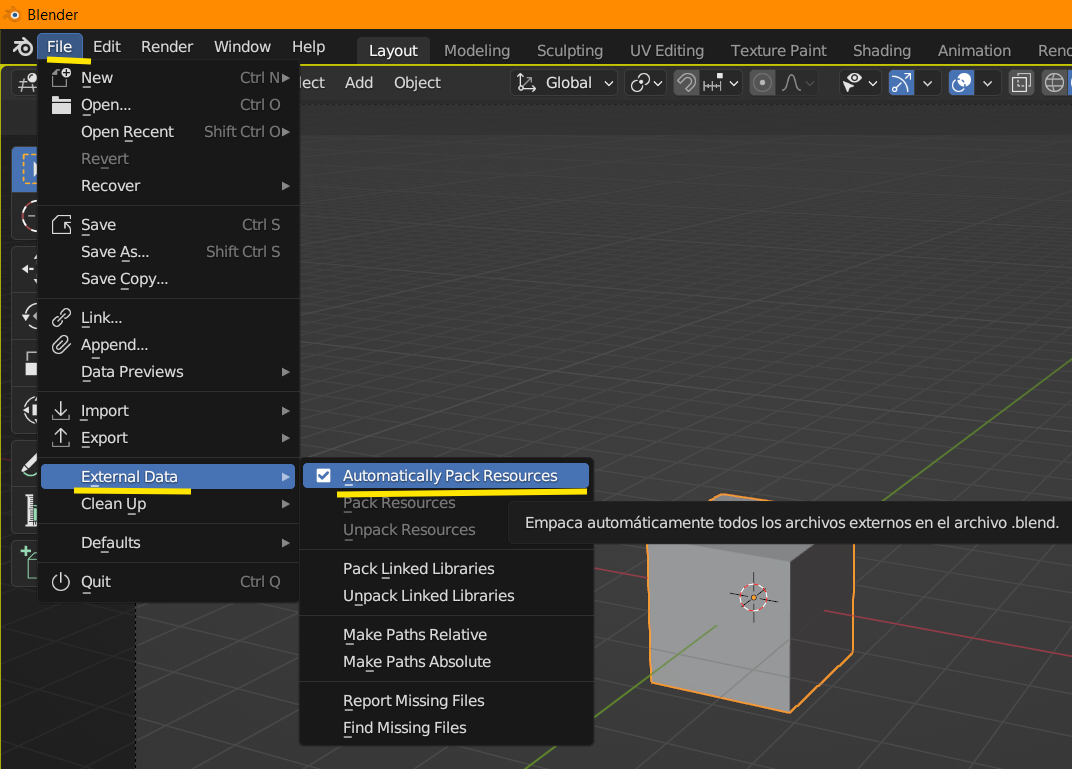
Task: Click the proportional falloff curve icon
Action: [792, 83]
